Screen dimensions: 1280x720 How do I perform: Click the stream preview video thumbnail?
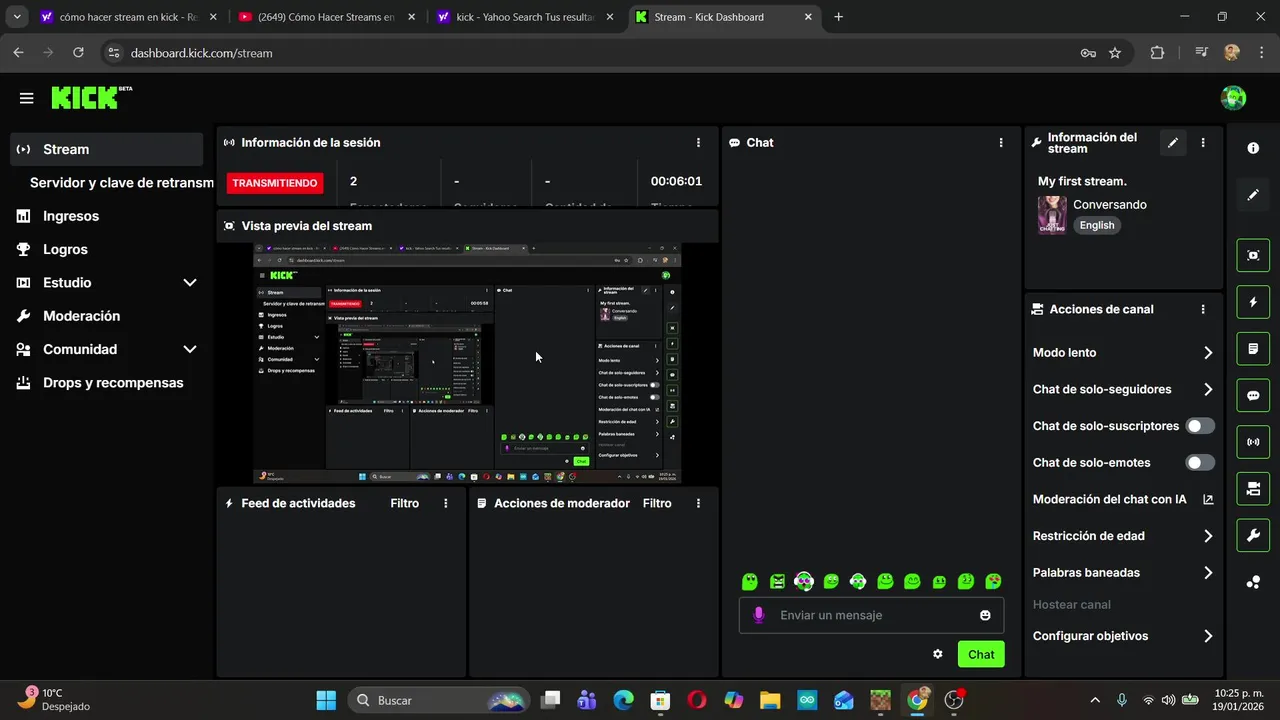coord(467,362)
